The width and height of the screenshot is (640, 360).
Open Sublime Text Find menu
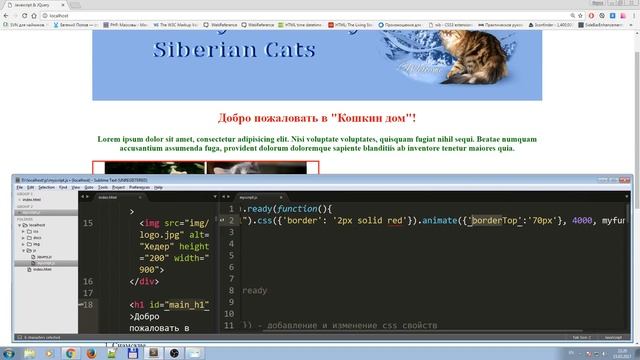(63, 187)
